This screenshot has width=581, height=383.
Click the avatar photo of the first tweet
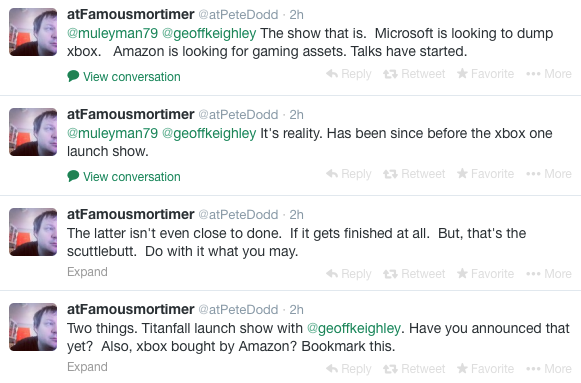(x=33, y=32)
